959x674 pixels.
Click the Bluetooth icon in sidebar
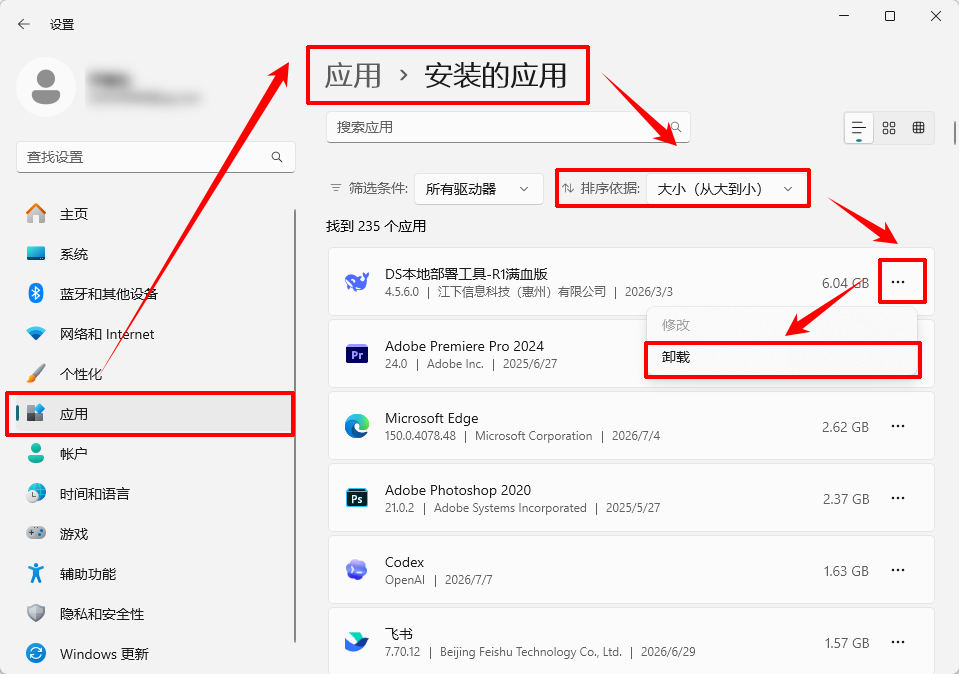click(36, 293)
